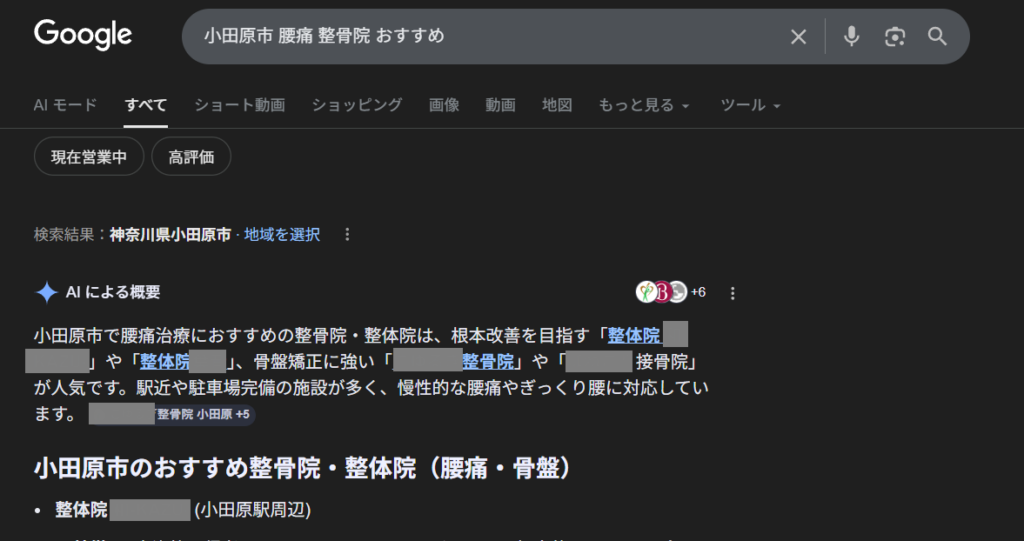Open location three-dot options menu
The image size is (1024, 541).
[347, 234]
